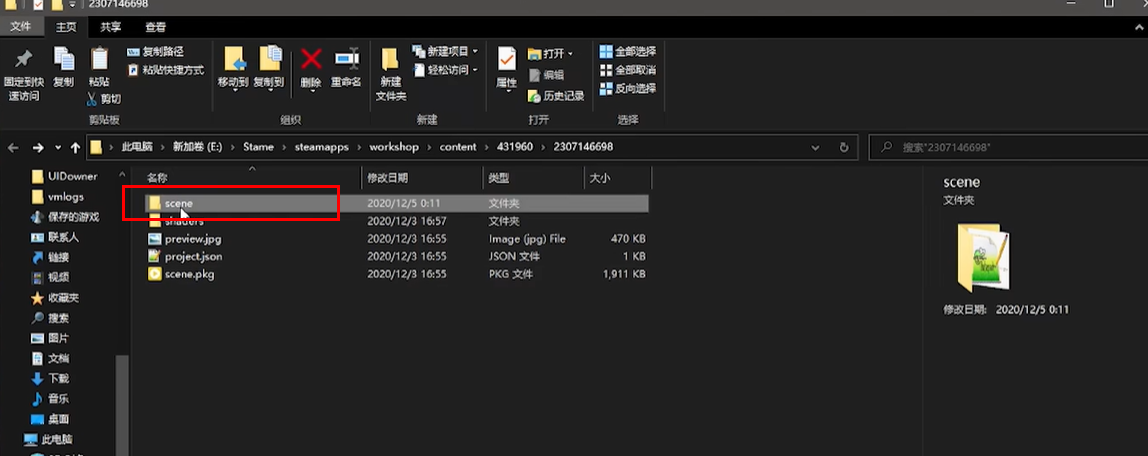Click the New Folder (新建文件夹) icon
Viewport: 1148px width, 456px height.
click(x=390, y=62)
